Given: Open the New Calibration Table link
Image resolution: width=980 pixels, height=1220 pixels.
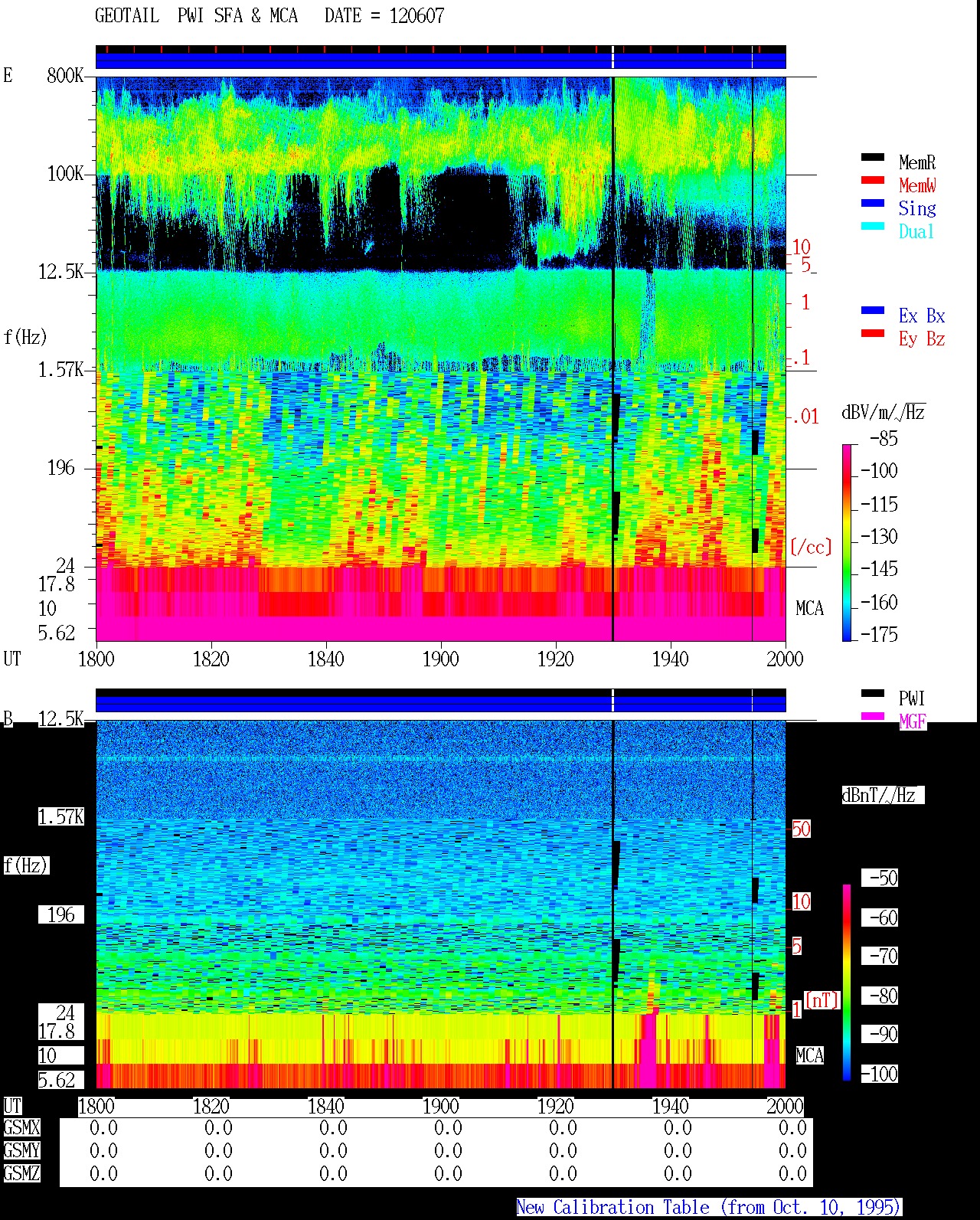Looking at the screenshot, I should click(x=708, y=1208).
